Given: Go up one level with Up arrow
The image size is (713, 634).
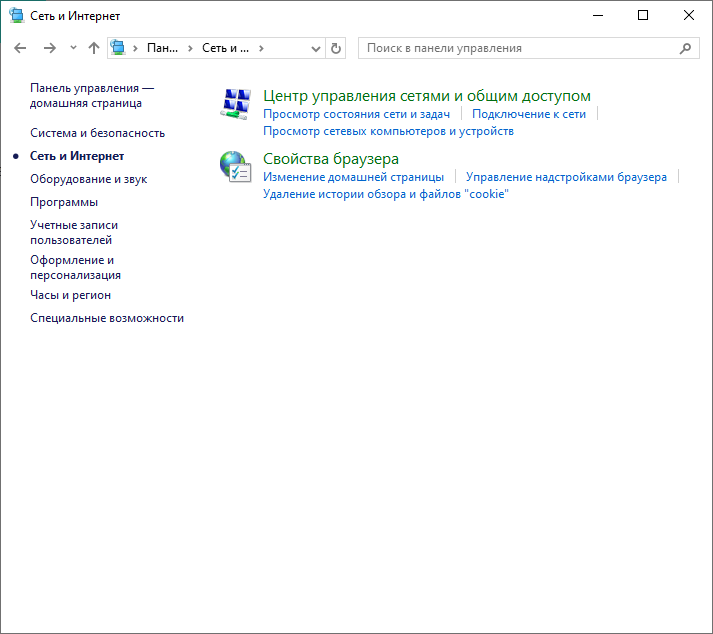Looking at the screenshot, I should pyautogui.click(x=94, y=48).
